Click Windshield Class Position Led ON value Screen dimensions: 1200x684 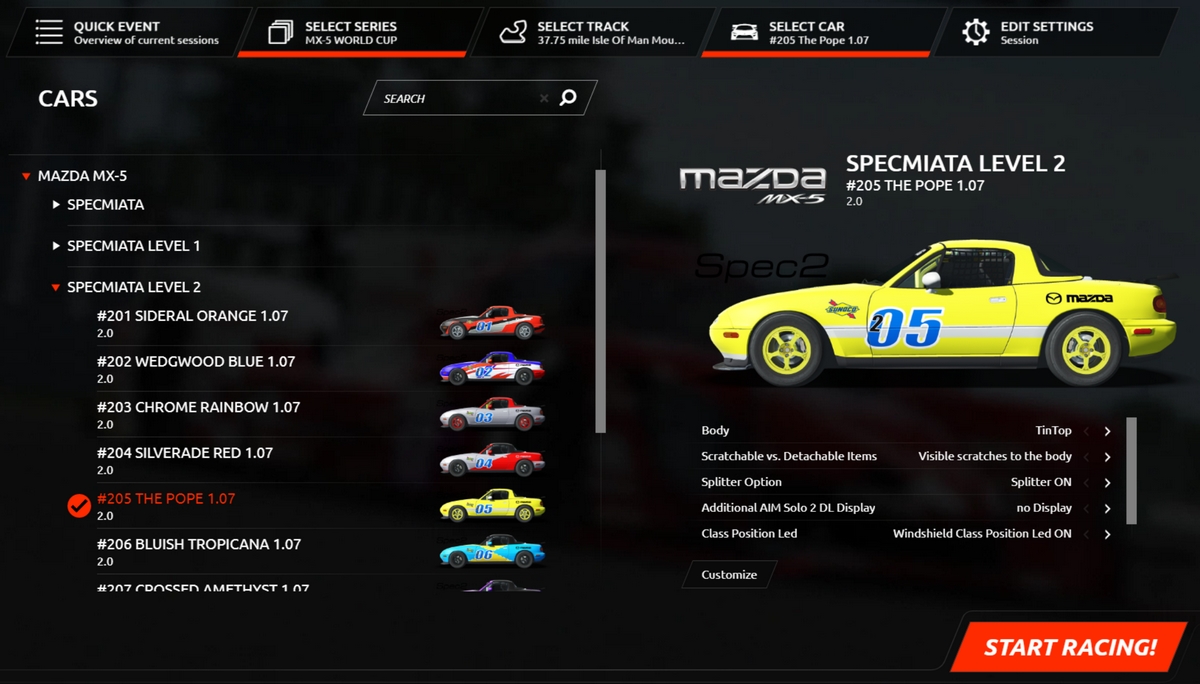tap(982, 534)
